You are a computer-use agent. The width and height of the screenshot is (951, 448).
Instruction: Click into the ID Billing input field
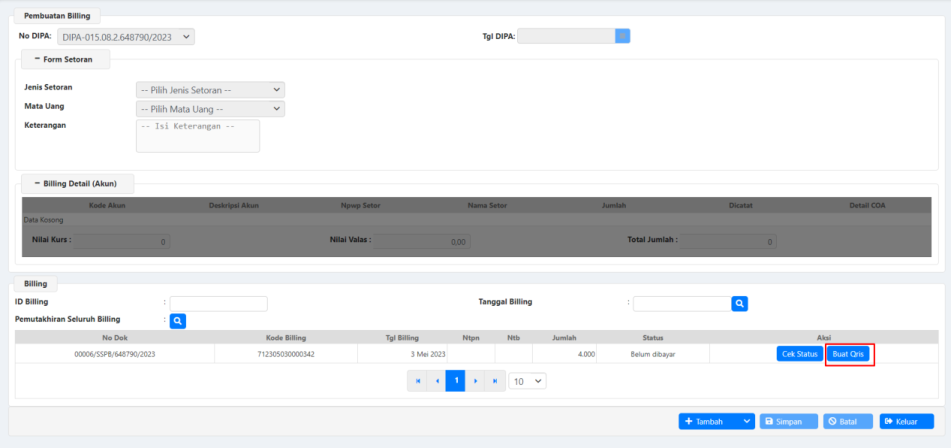[218, 303]
